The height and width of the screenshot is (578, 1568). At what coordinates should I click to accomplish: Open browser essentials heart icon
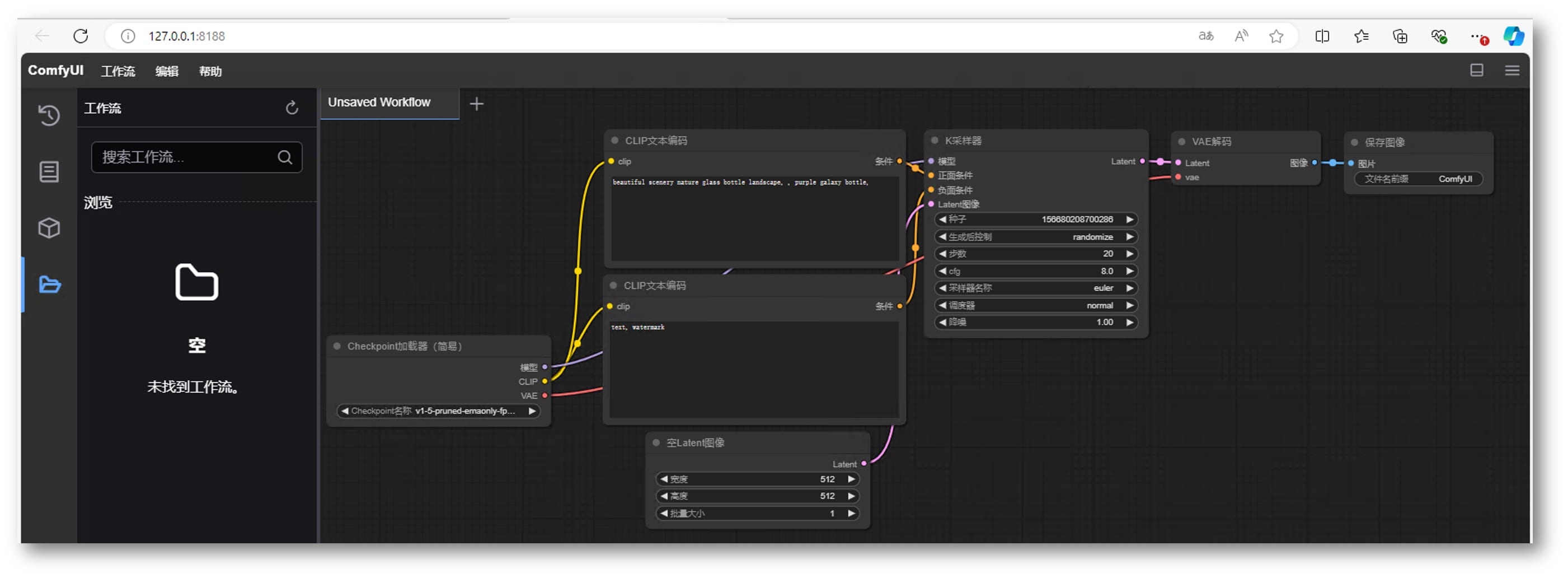coord(1439,36)
